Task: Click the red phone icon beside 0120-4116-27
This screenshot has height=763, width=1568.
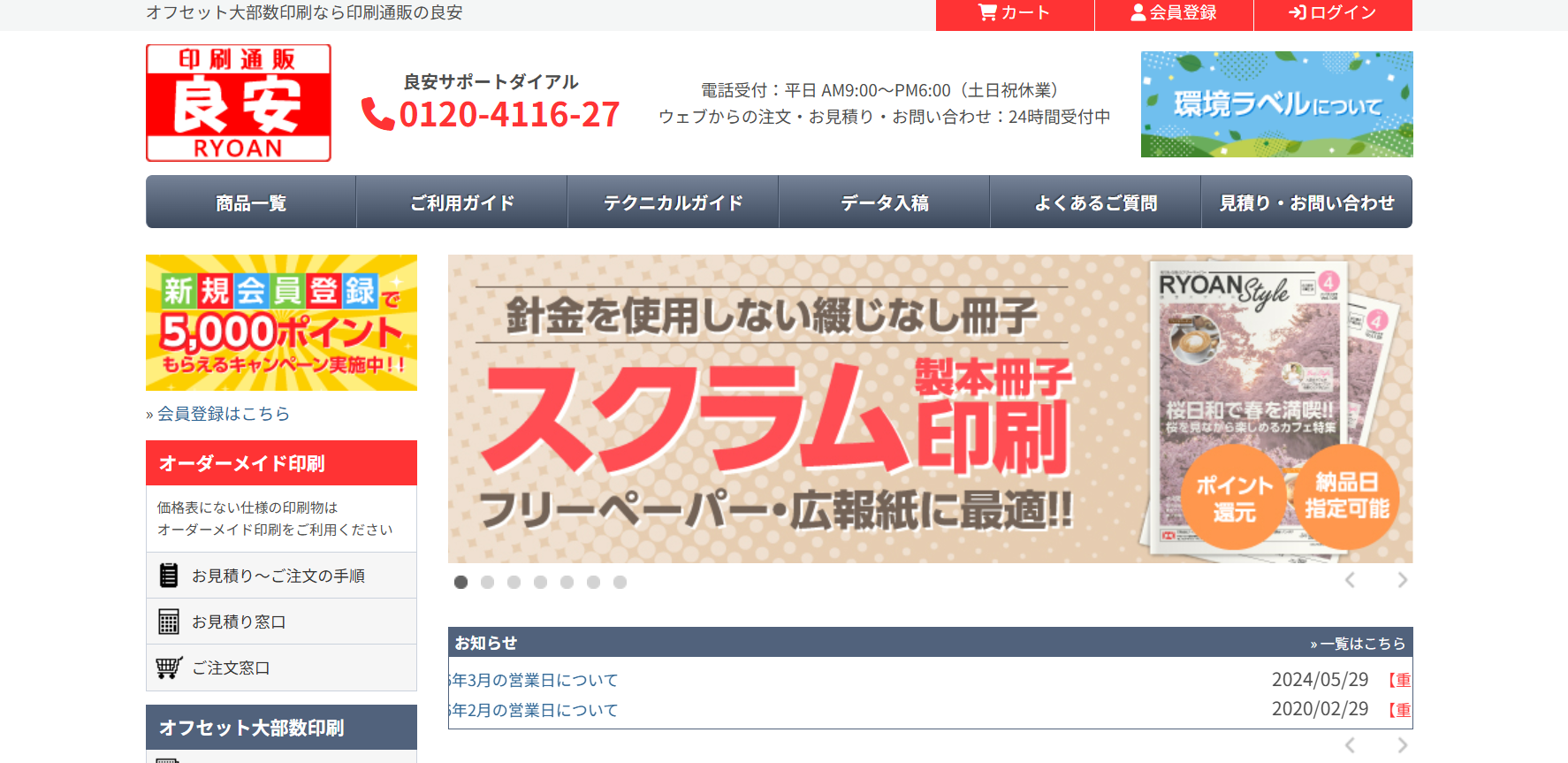Action: [377, 114]
